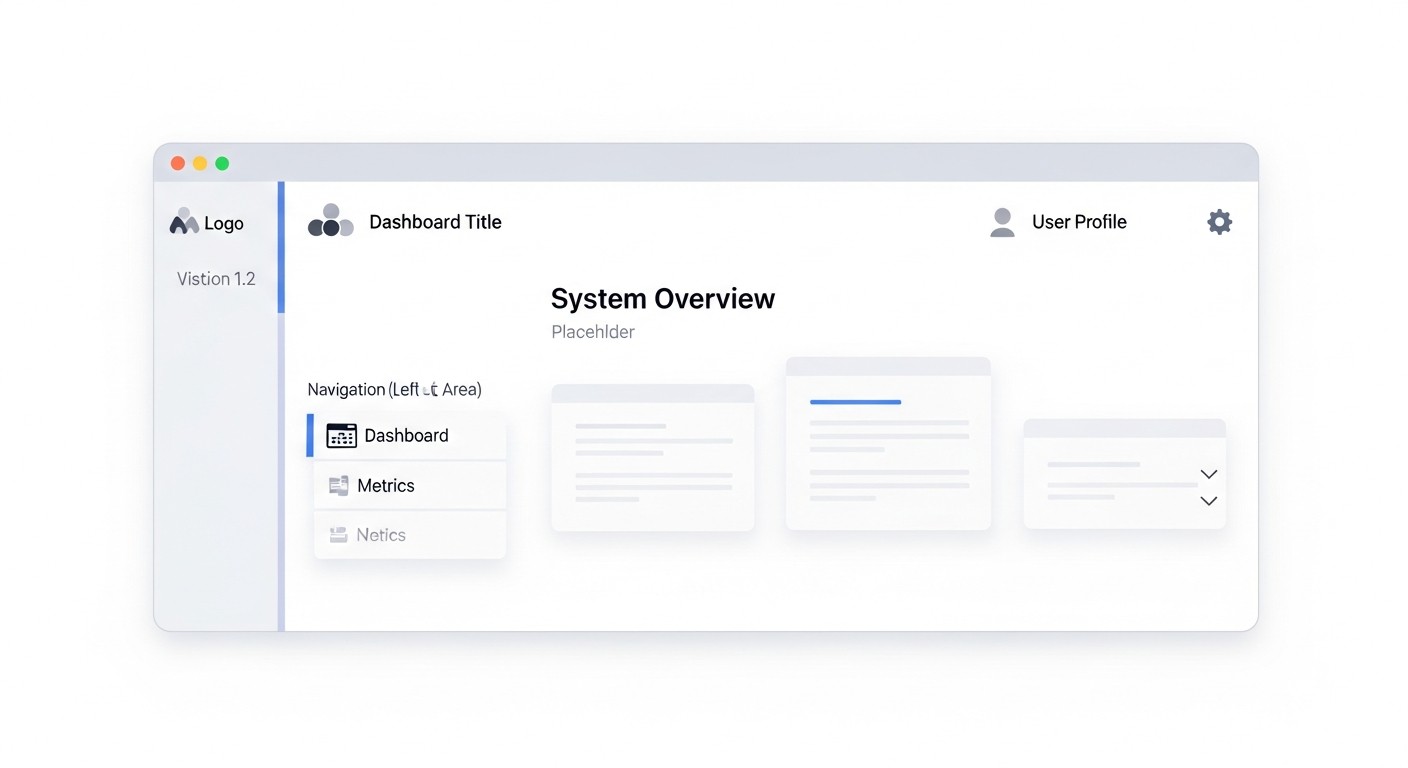Expand the lower chevron on the rightmost card
Viewport: 1408px width, 768px height.
point(1208,501)
